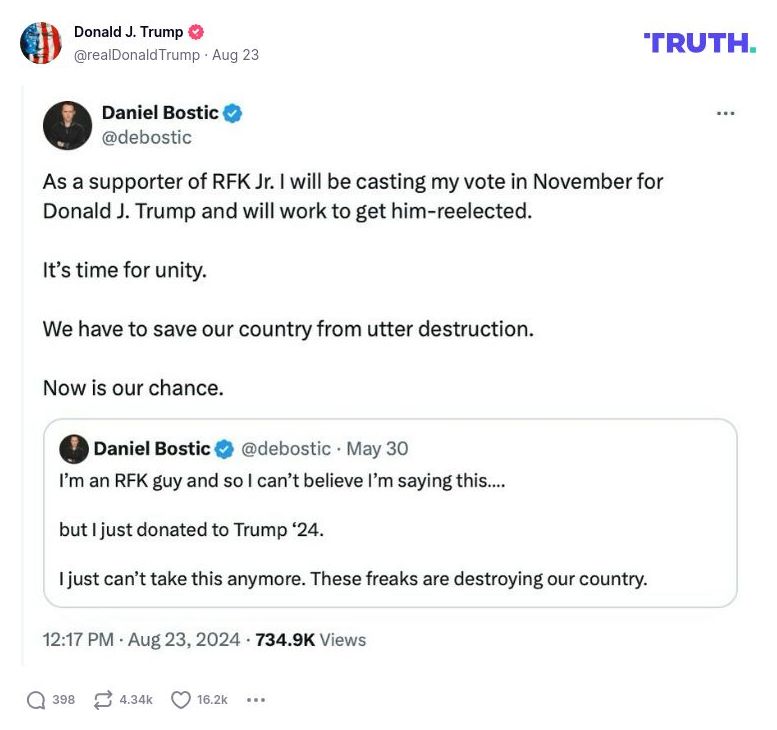Open the three-dot menu beside like count

point(255,700)
